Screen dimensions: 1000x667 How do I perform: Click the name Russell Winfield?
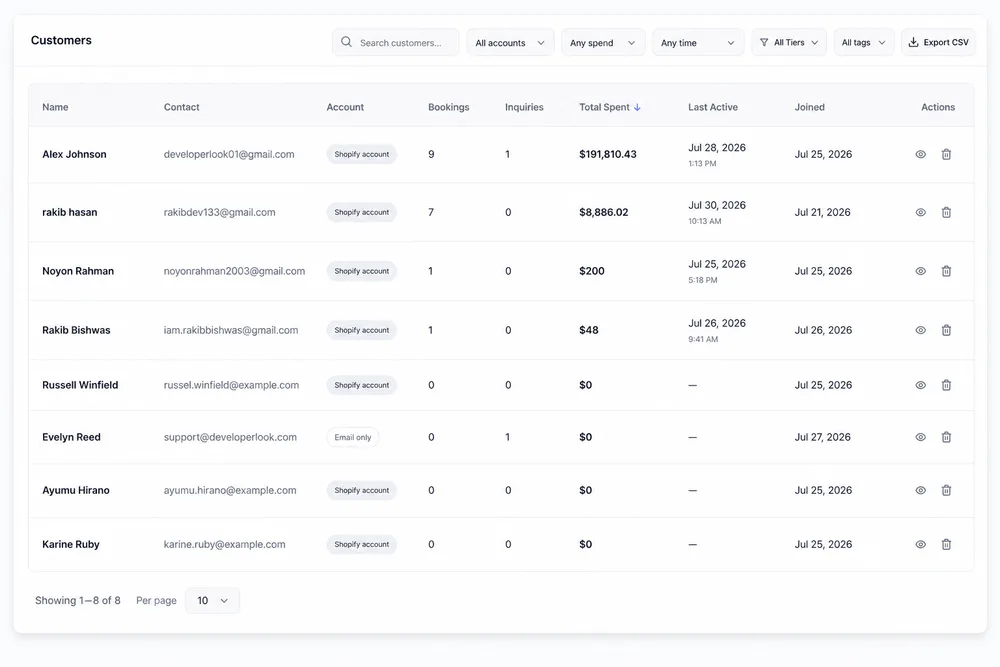[80, 385]
